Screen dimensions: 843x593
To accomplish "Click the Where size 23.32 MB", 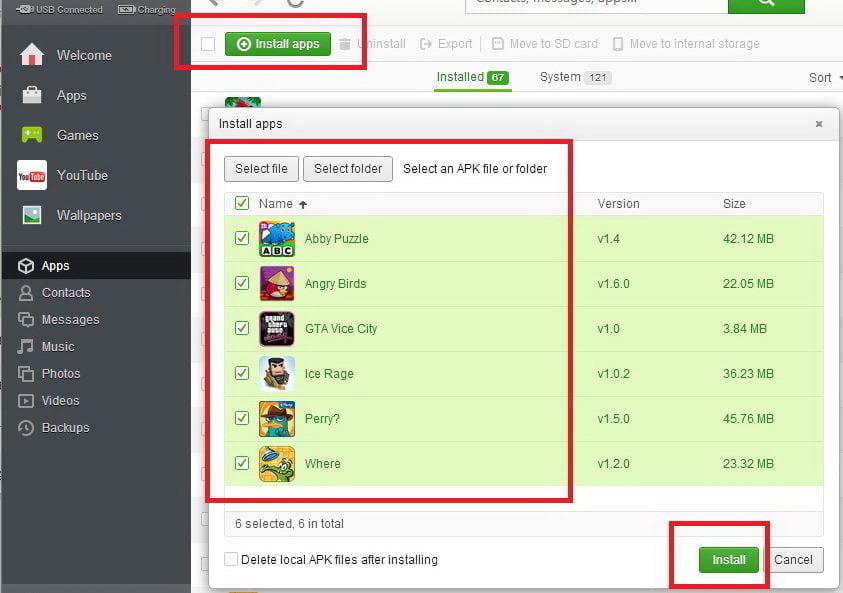I will (748, 463).
